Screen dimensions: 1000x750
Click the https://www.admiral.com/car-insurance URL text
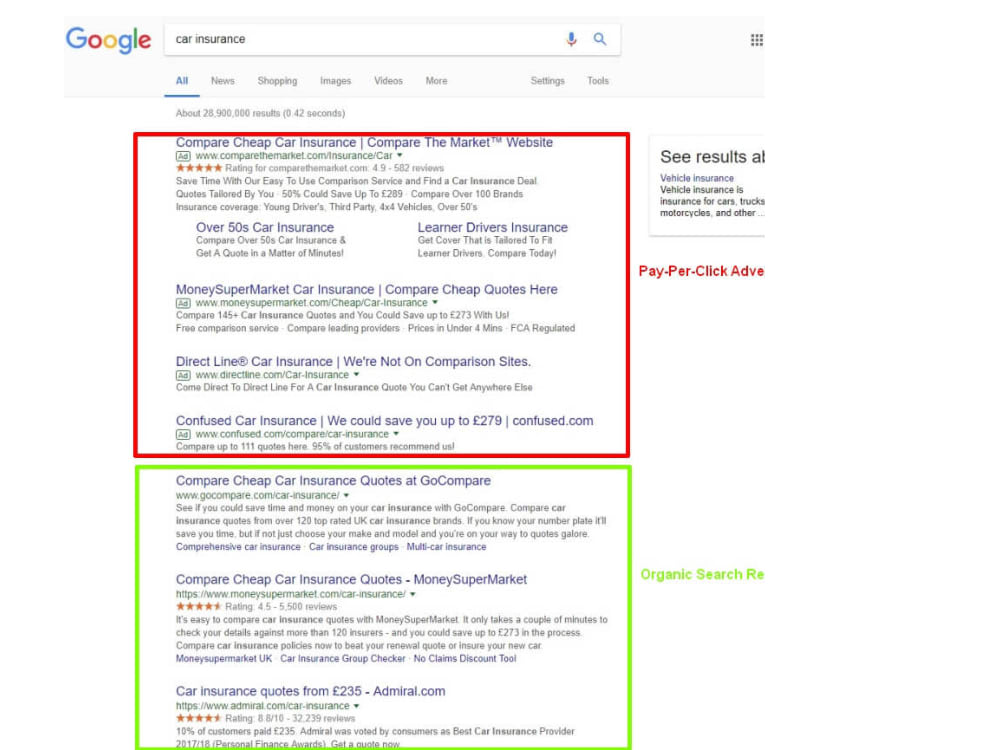(262, 706)
